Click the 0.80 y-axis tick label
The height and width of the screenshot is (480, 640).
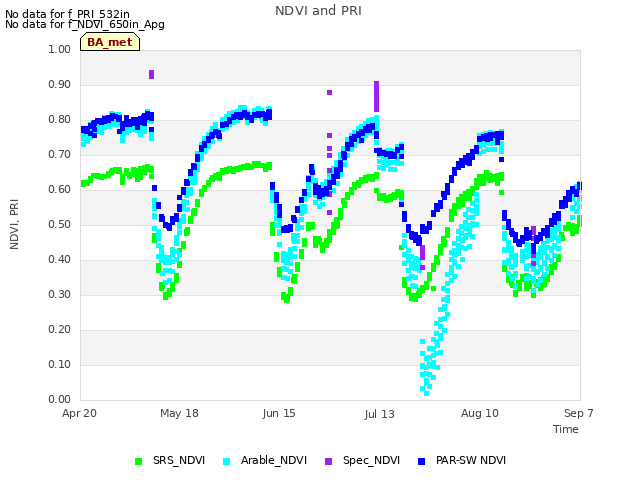point(60,120)
